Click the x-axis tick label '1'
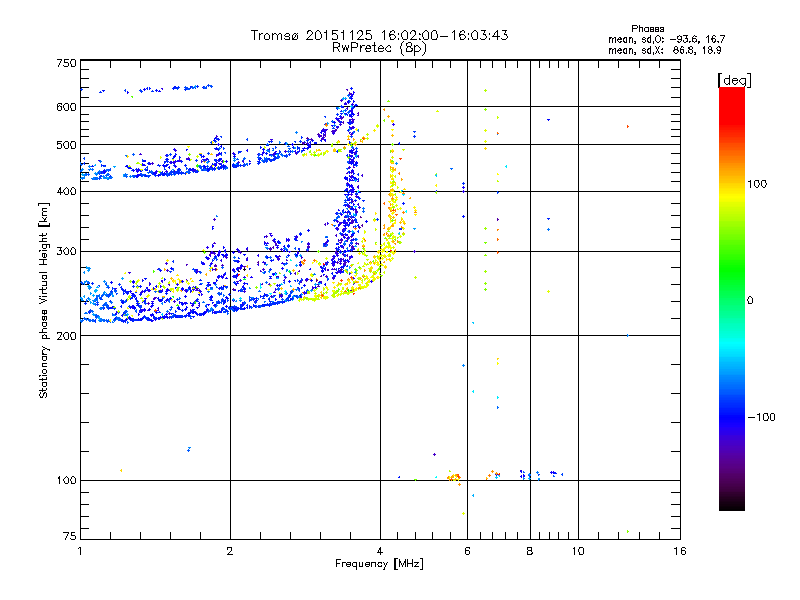This screenshot has width=800, height=600. [x=80, y=551]
